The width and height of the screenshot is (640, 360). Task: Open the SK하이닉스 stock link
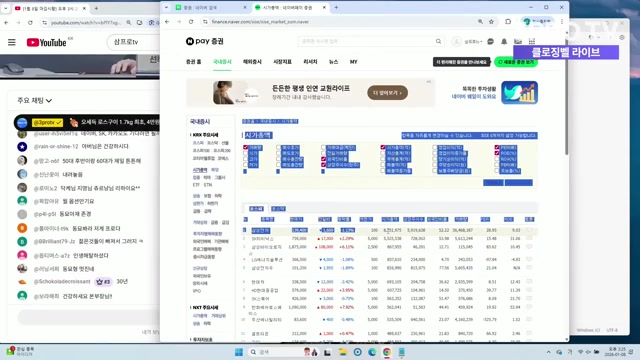coord(262,238)
